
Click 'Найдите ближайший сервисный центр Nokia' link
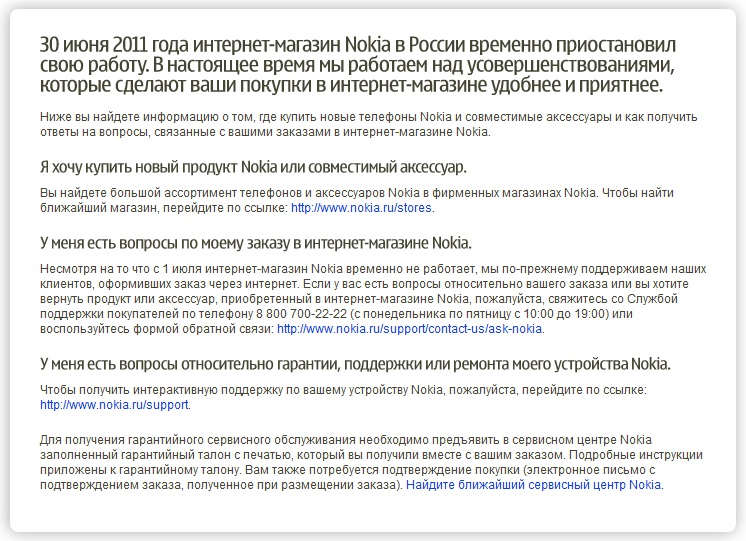pyautogui.click(x=533, y=485)
